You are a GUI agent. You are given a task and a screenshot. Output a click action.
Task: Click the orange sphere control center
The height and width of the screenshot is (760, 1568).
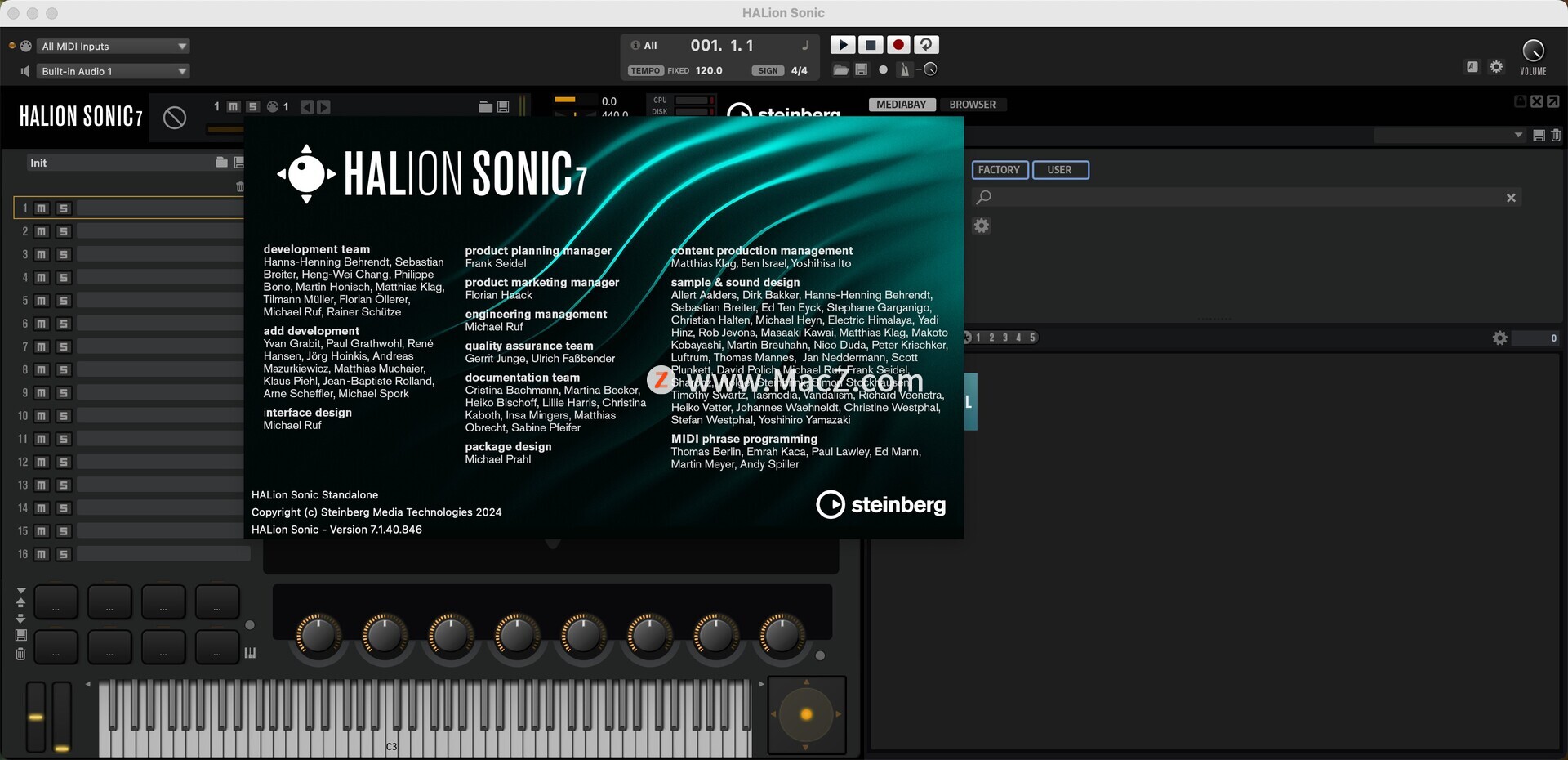pyautogui.click(x=806, y=715)
